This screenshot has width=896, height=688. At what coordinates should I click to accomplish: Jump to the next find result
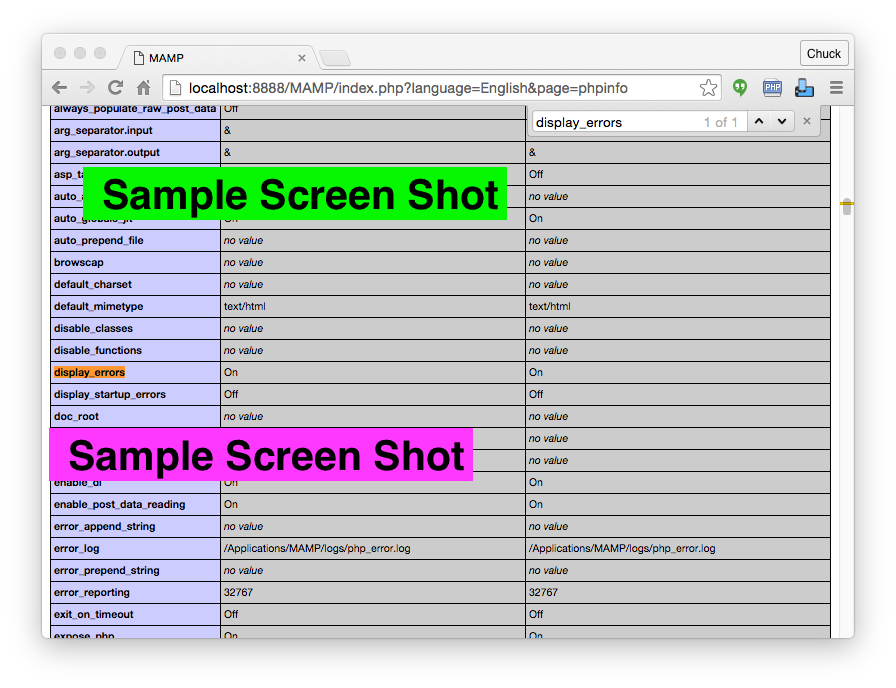782,121
